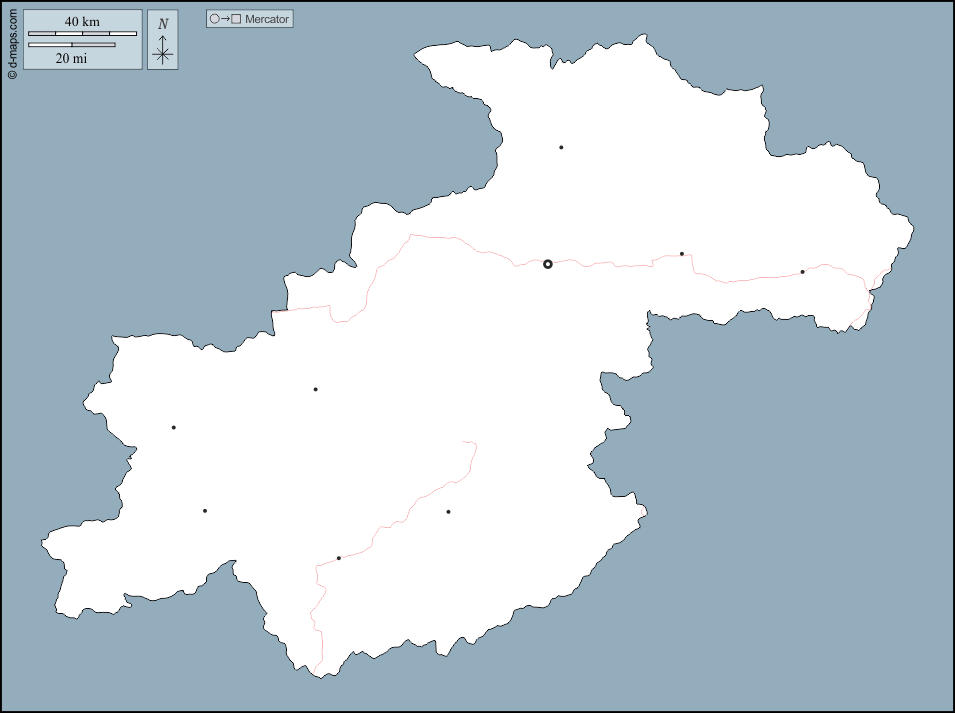Screen dimensions: 955x713
Task: Click the city dot on the southern red boundary
Action: click(x=339, y=558)
